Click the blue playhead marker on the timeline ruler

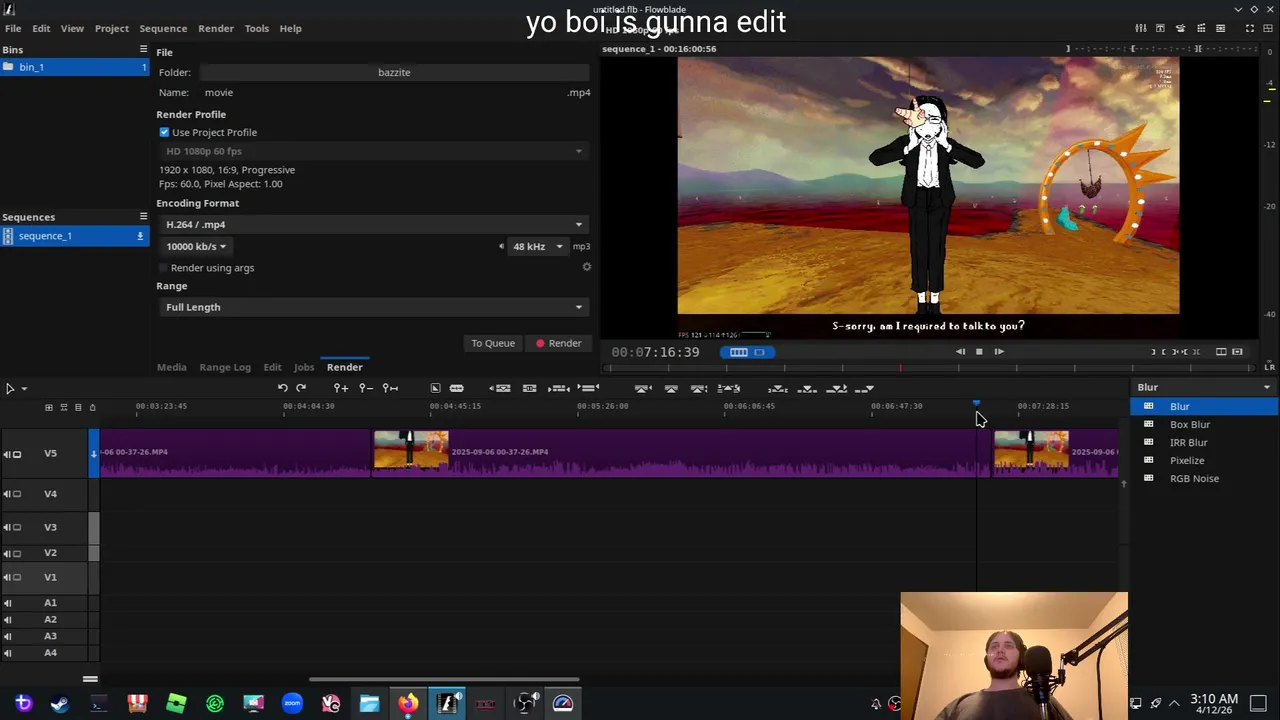(976, 403)
